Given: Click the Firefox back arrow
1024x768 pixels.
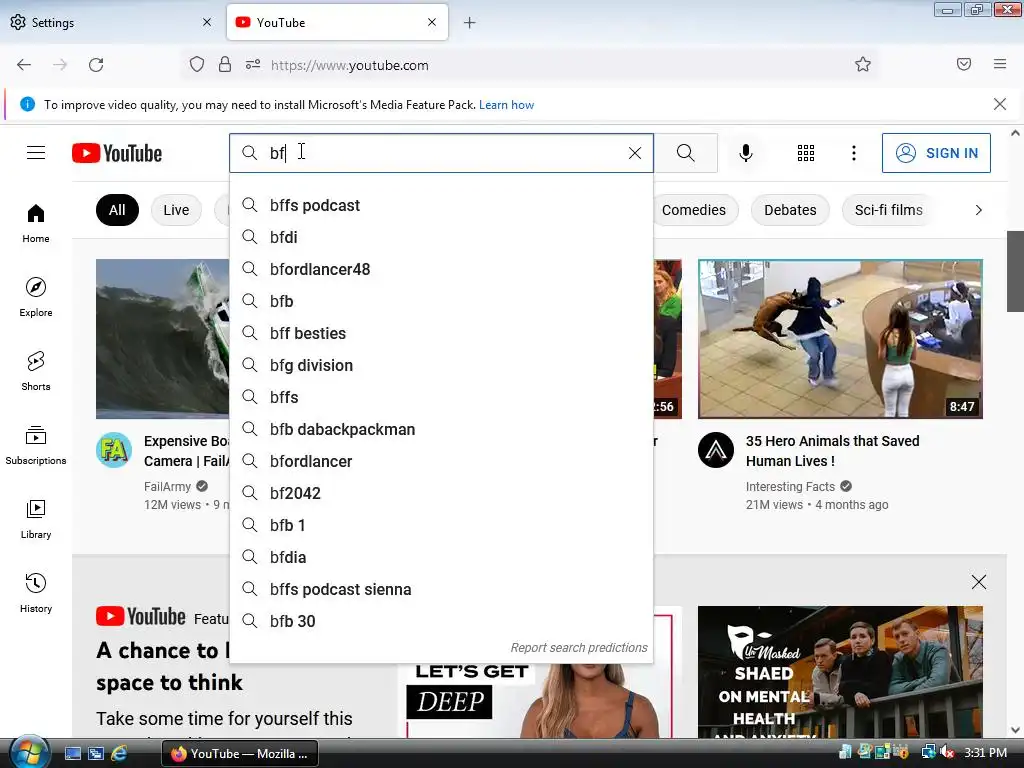Looking at the screenshot, I should pyautogui.click(x=24, y=65).
